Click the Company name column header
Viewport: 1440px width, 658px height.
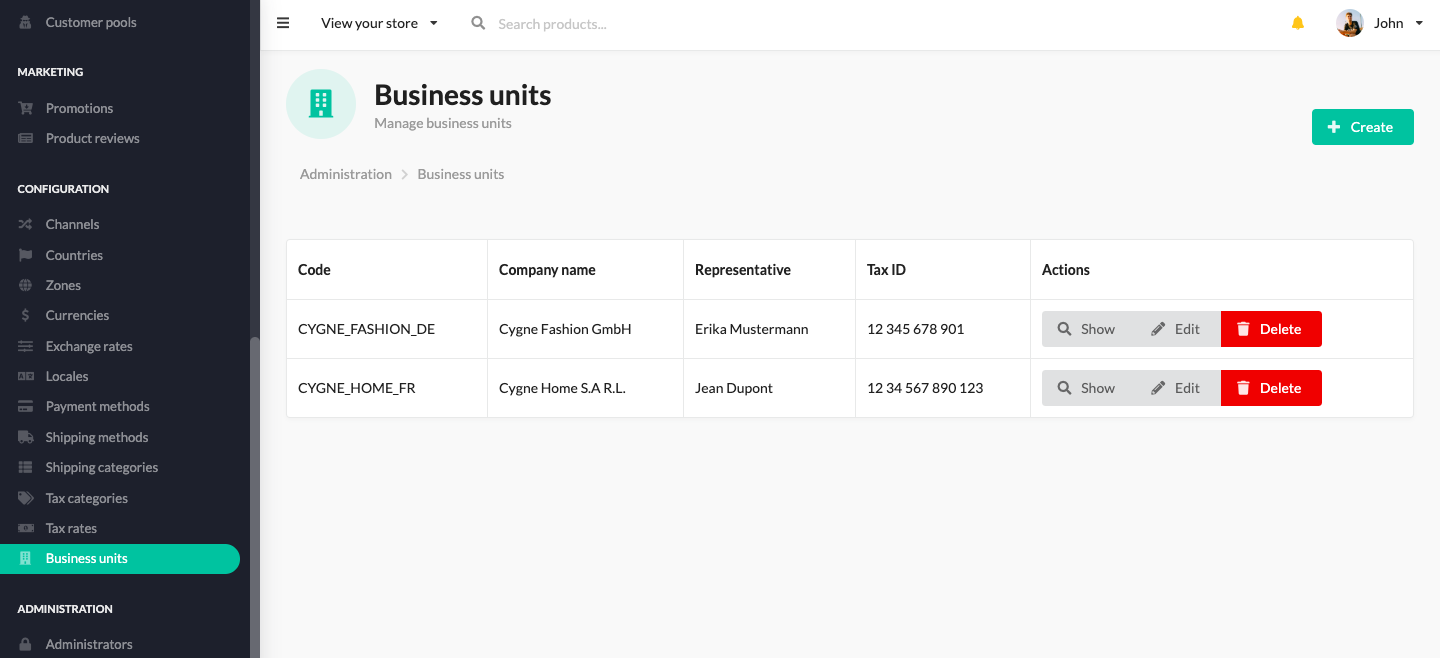586,270
